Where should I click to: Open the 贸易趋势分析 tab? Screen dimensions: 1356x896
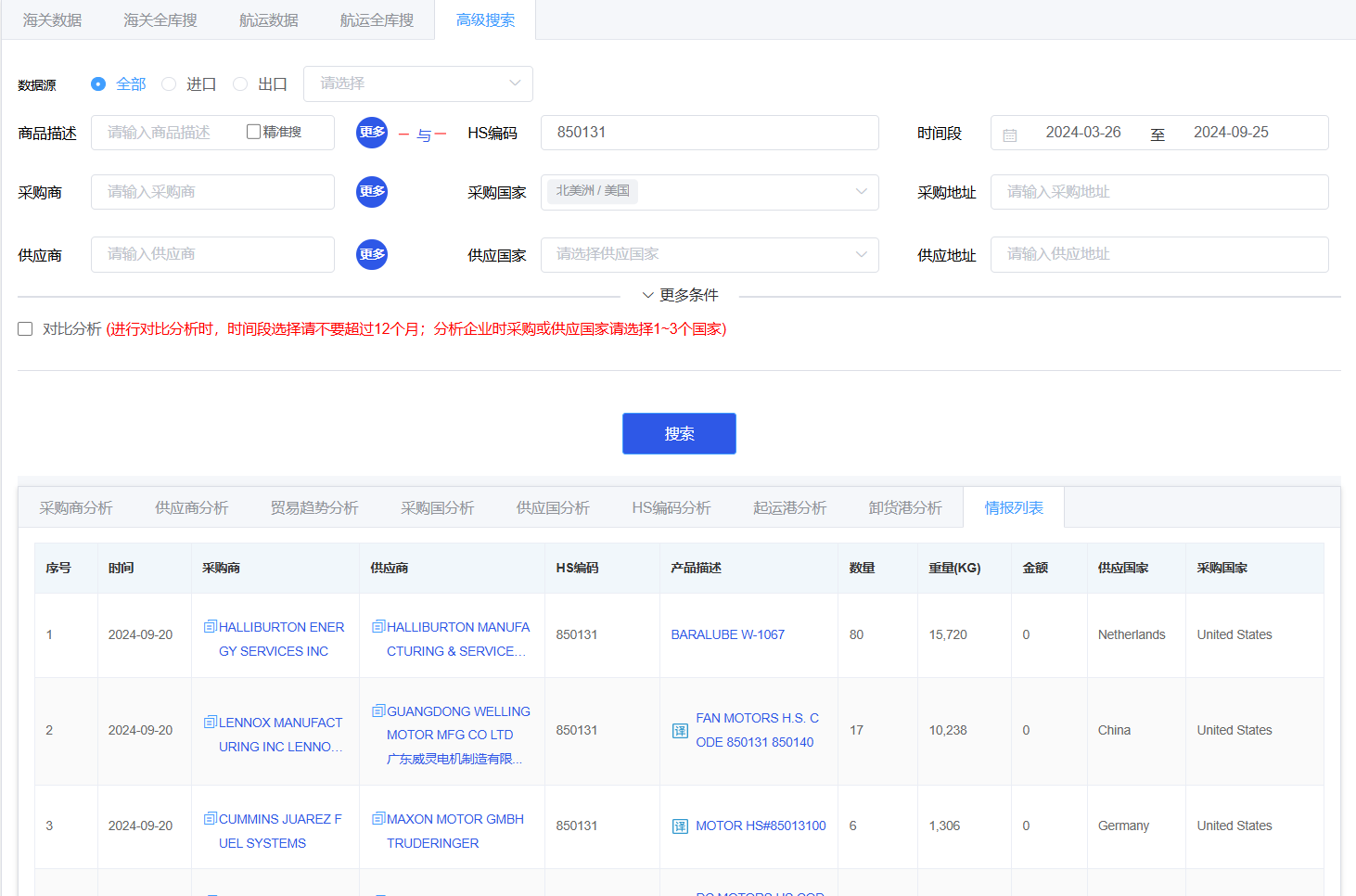(x=314, y=507)
